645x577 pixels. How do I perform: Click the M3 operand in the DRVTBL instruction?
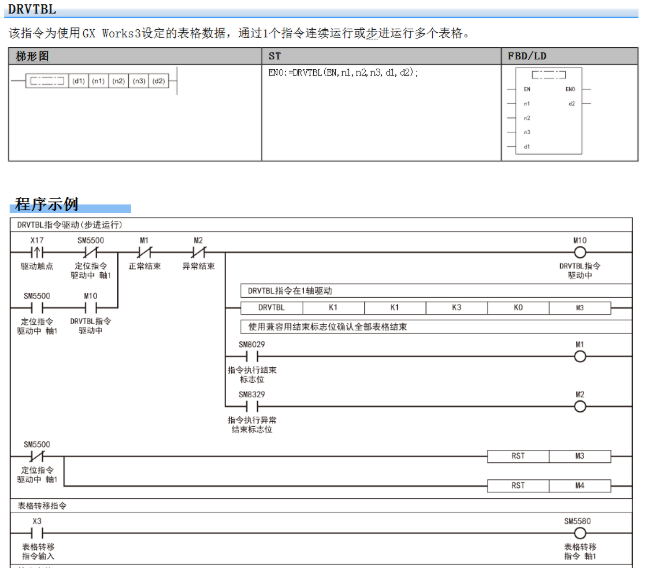pyautogui.click(x=580, y=308)
